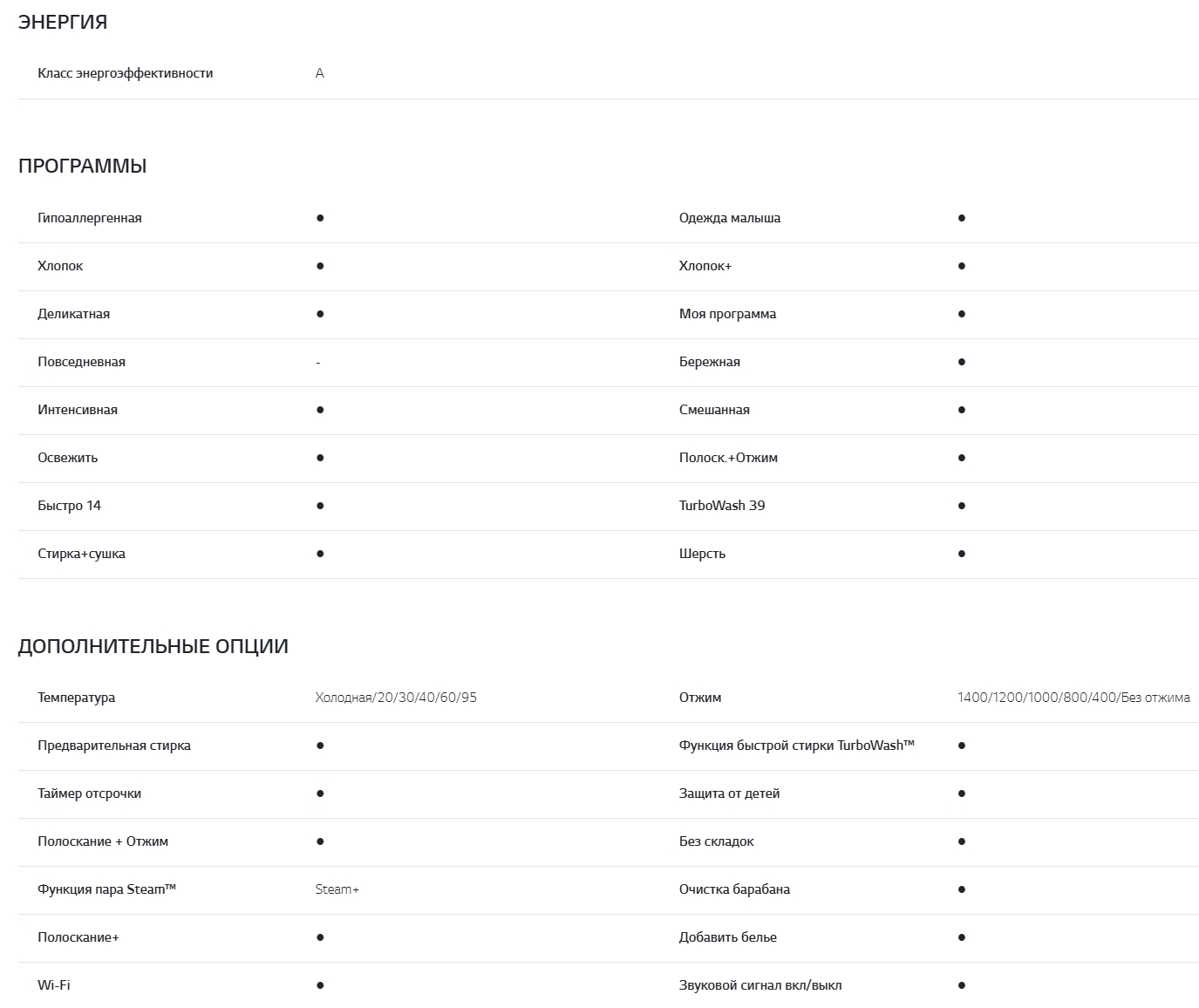Click the bullet dot for Очистка барабана
Screen dimensions: 1199x1008
[961, 889]
